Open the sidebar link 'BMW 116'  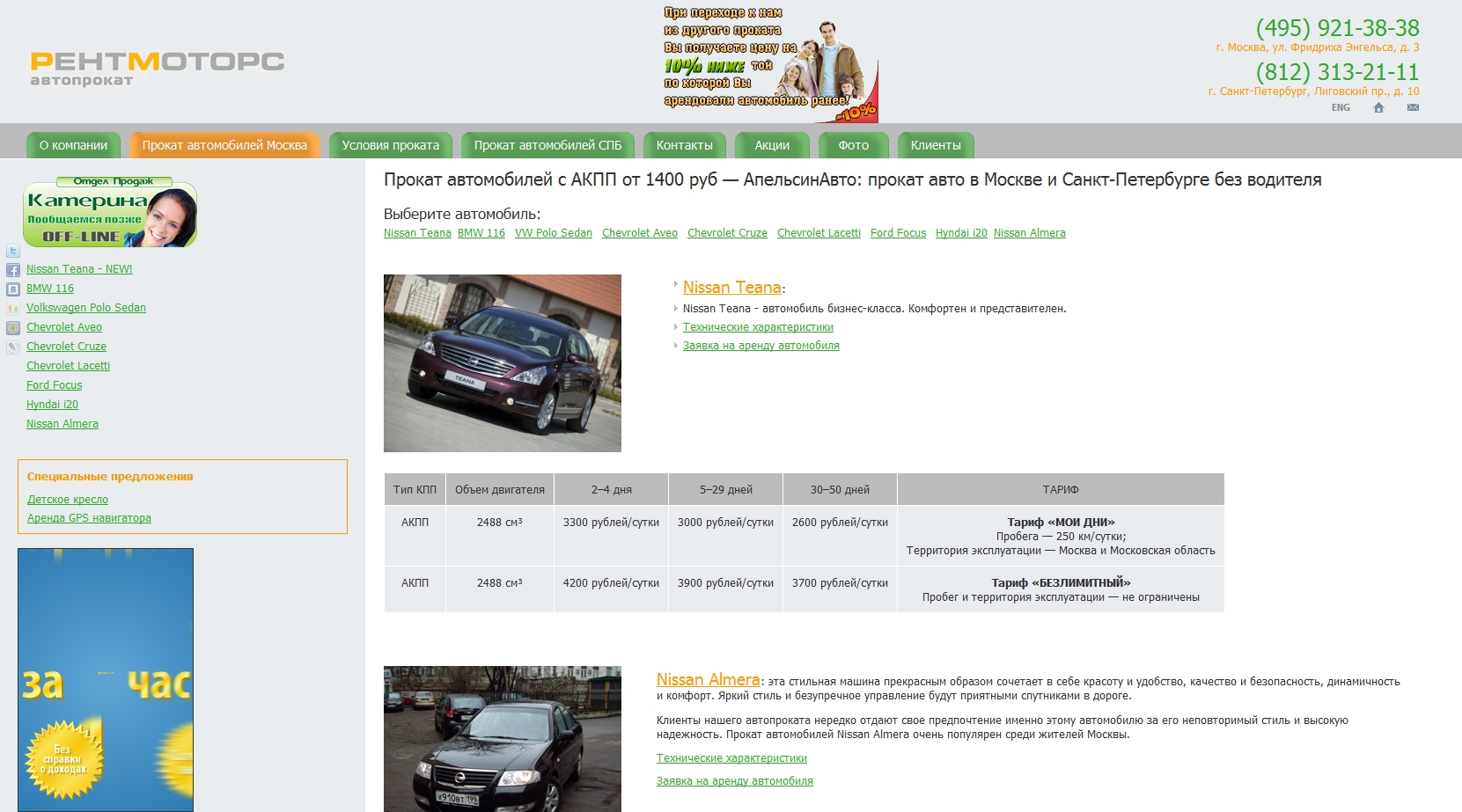[x=50, y=289]
